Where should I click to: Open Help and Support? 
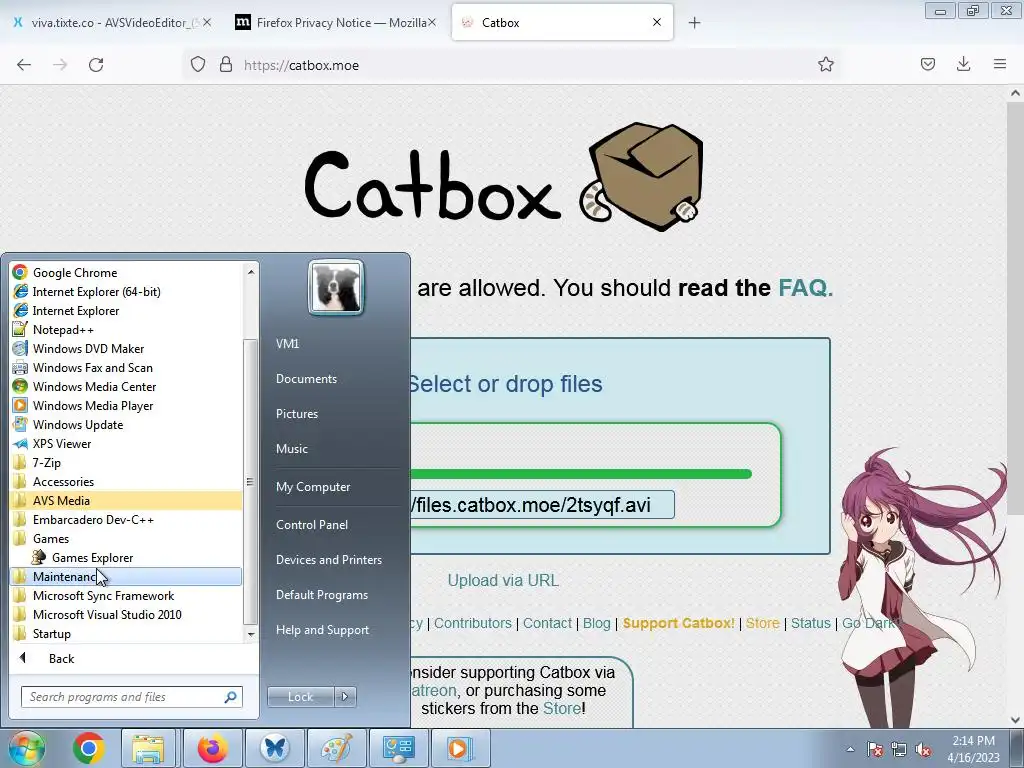click(322, 630)
